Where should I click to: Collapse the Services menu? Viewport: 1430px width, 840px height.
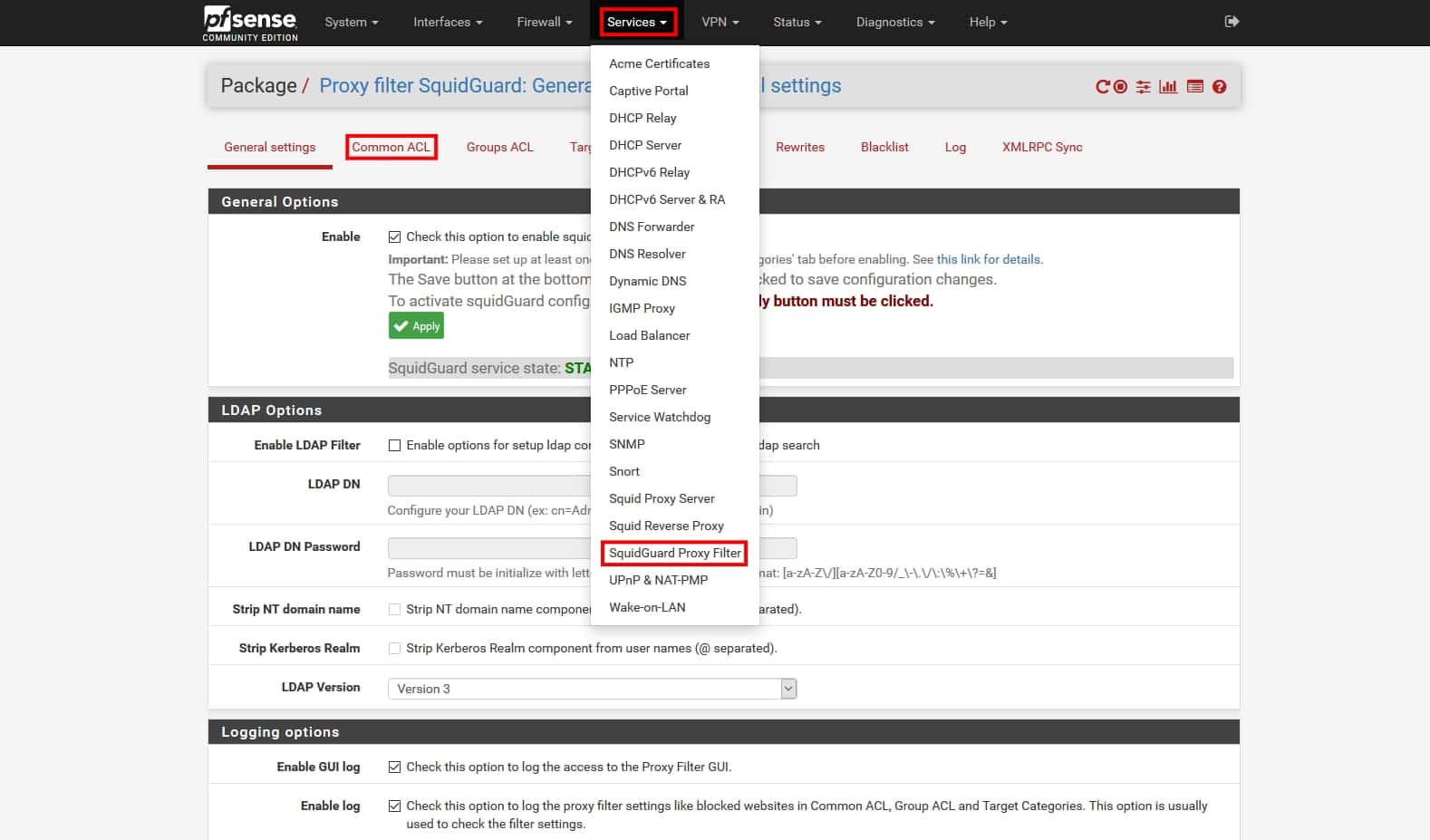coord(637,22)
